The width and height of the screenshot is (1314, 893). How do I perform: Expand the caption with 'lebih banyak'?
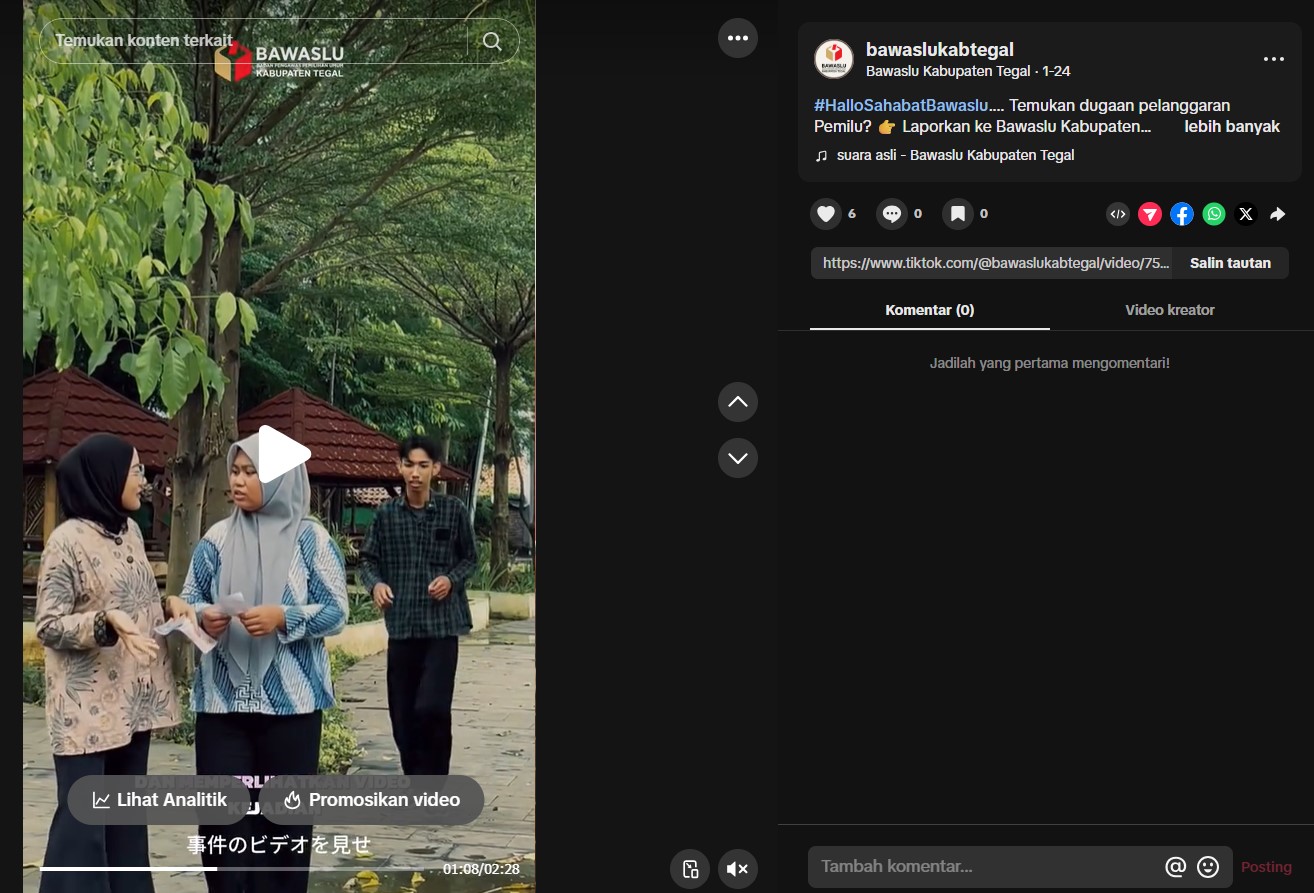click(1231, 126)
